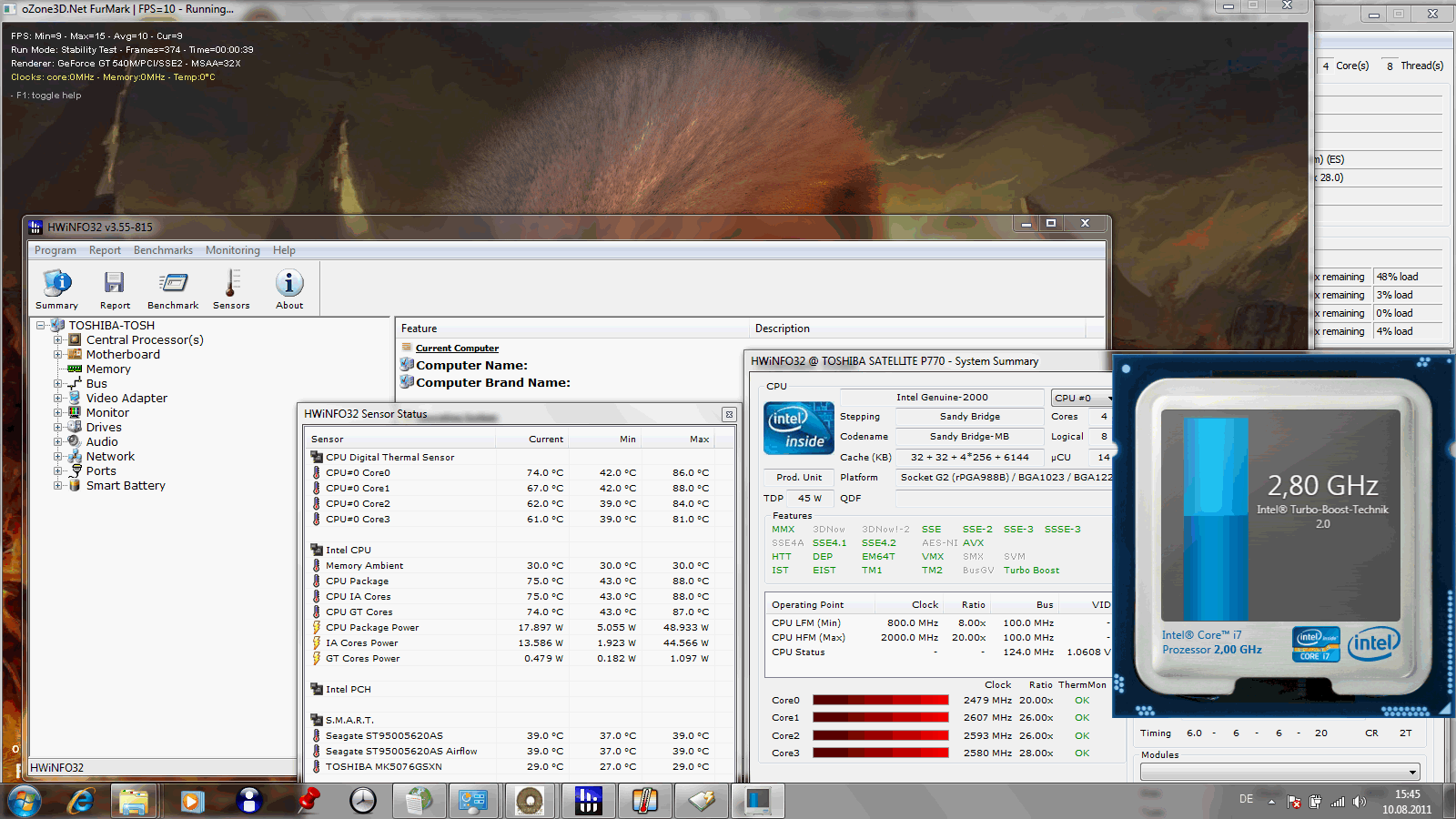The height and width of the screenshot is (819, 1456).
Task: Click the Intel CPU sensor group chip icon
Action: (x=317, y=550)
